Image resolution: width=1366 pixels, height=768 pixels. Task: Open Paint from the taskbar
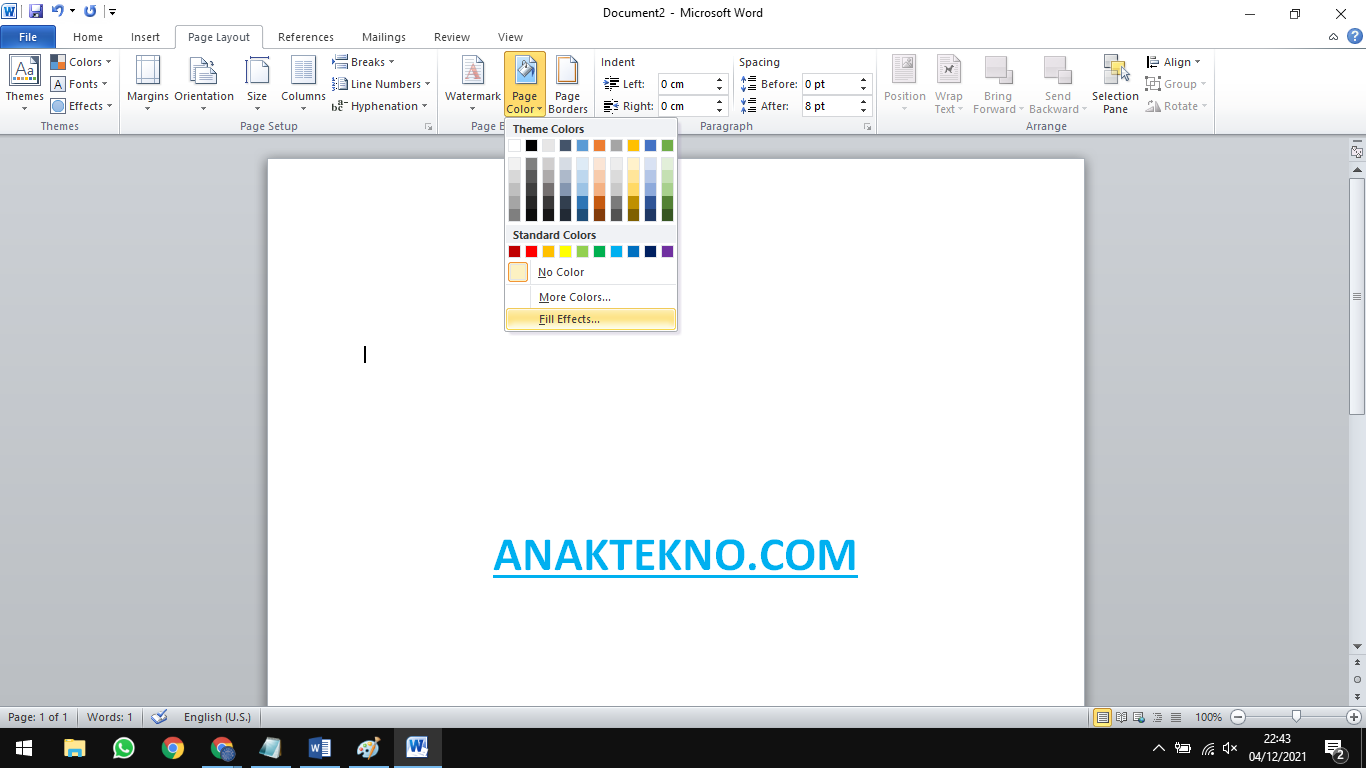click(369, 748)
